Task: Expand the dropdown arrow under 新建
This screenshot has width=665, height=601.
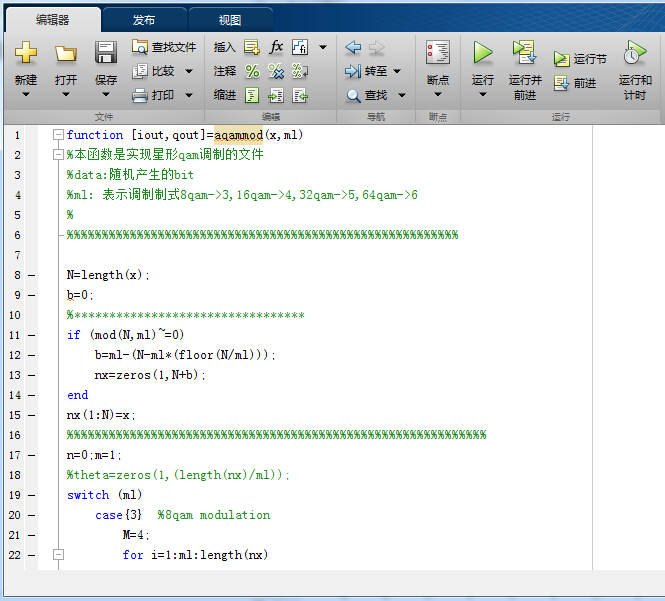Action: [x=26, y=95]
